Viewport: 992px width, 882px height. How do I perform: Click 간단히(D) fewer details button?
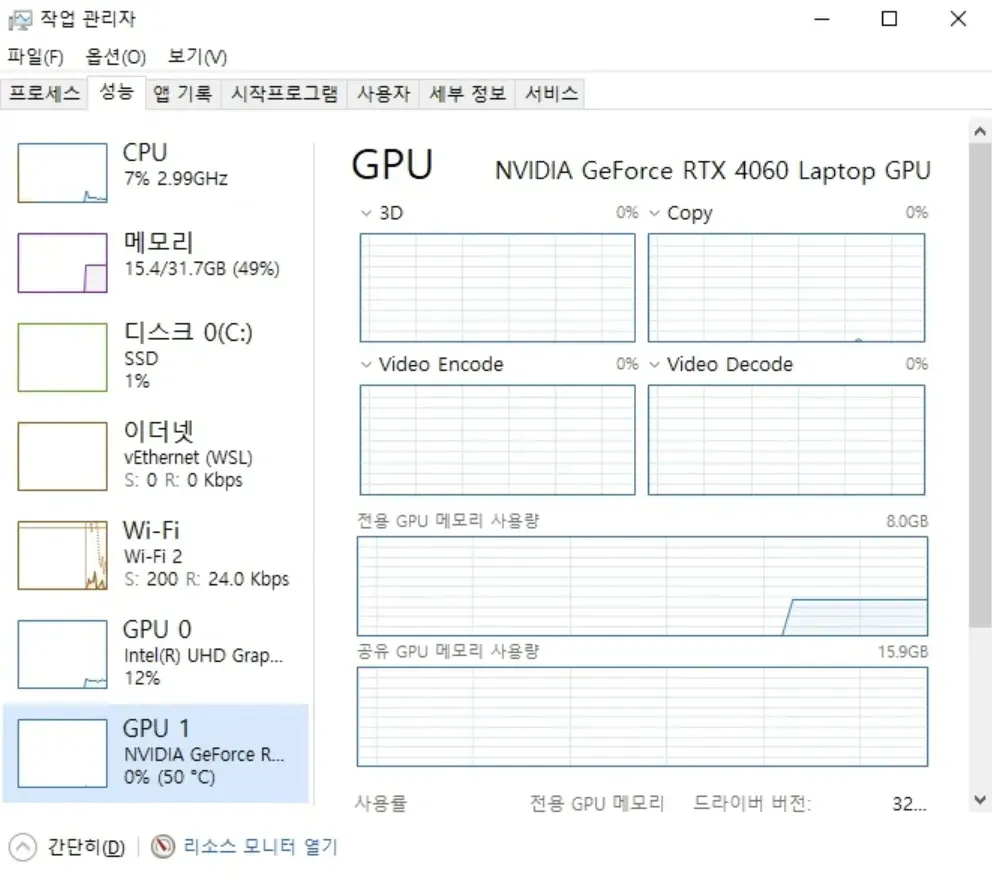(67, 847)
